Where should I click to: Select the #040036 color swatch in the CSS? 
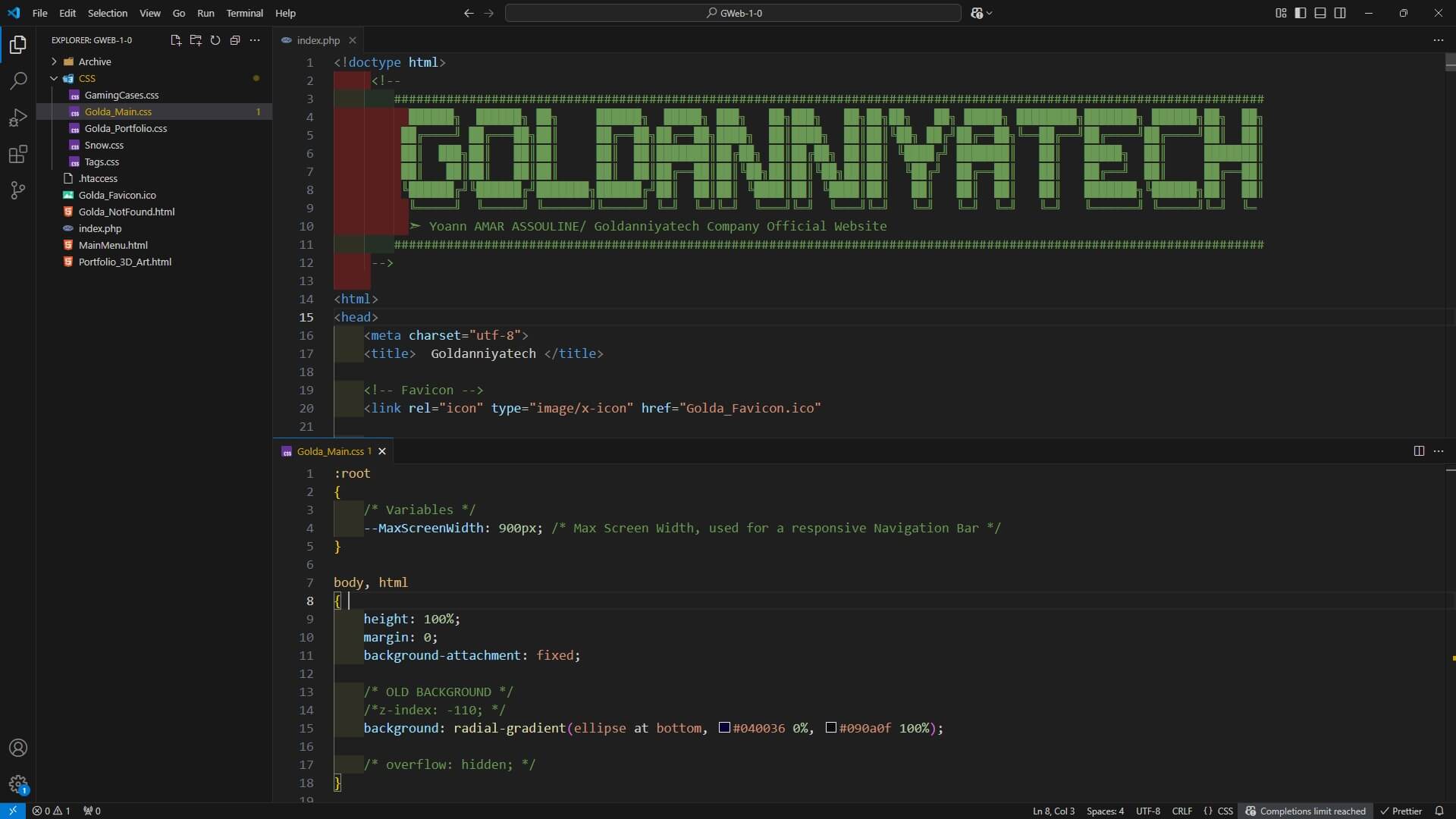[x=725, y=728]
